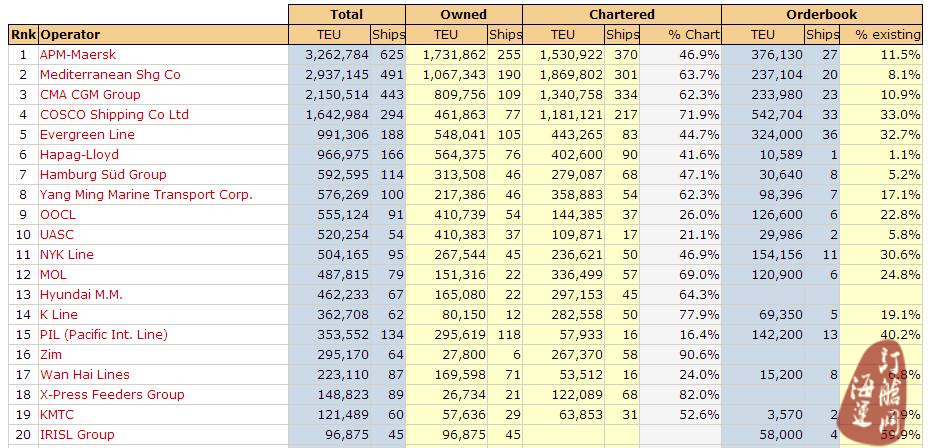Click the Hamburg Süd Group link

(x=103, y=175)
